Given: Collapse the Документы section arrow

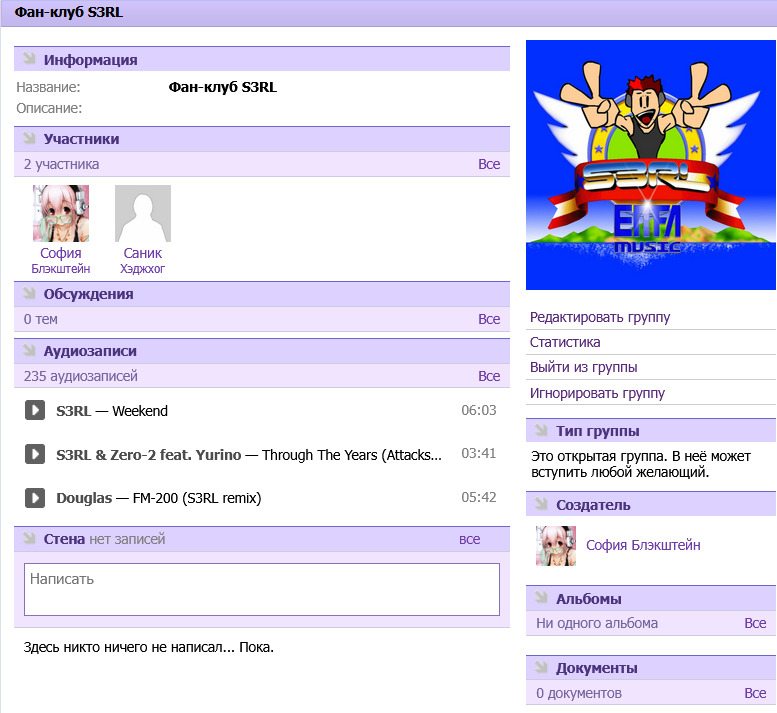Looking at the screenshot, I should pos(541,667).
